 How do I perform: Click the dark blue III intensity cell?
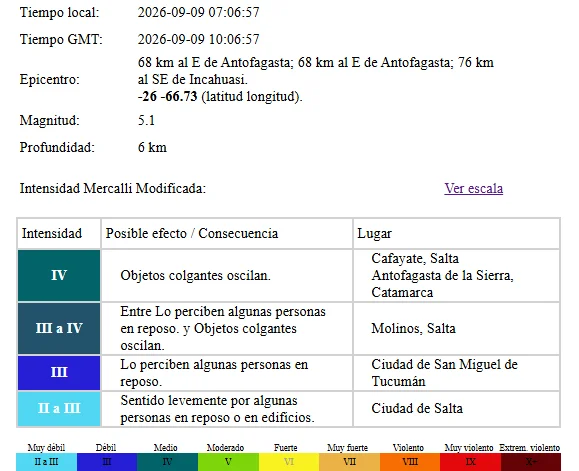click(59, 373)
